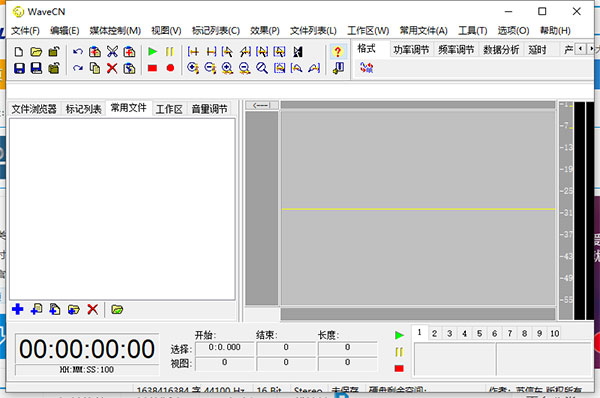Copy selection using the two-pages icon
This screenshot has width=600, height=398.
[x=95, y=69]
